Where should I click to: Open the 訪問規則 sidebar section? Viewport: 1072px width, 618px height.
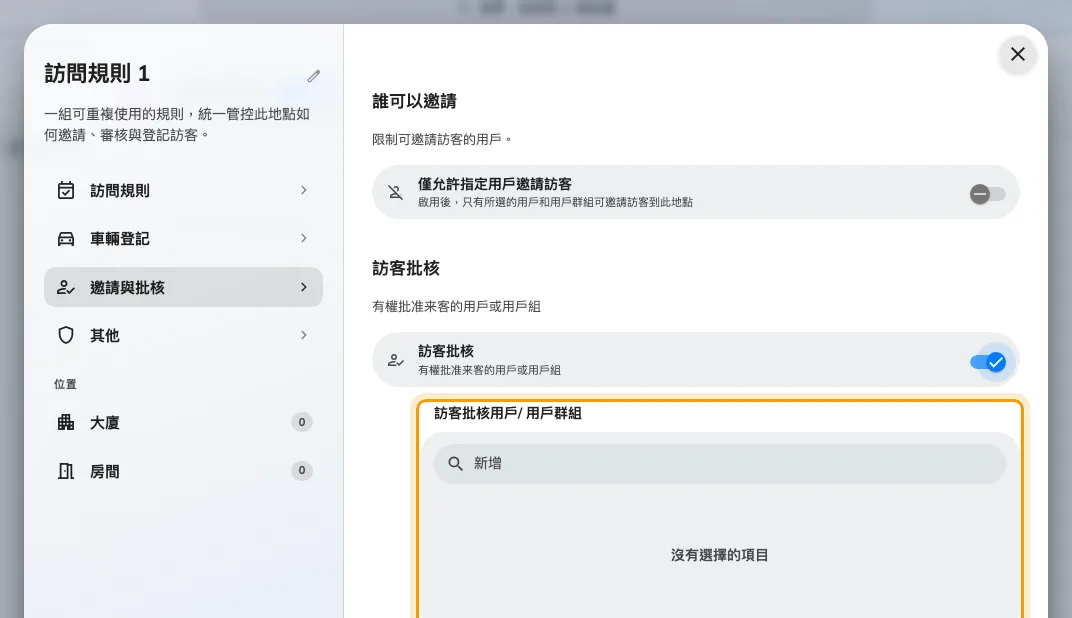183,190
